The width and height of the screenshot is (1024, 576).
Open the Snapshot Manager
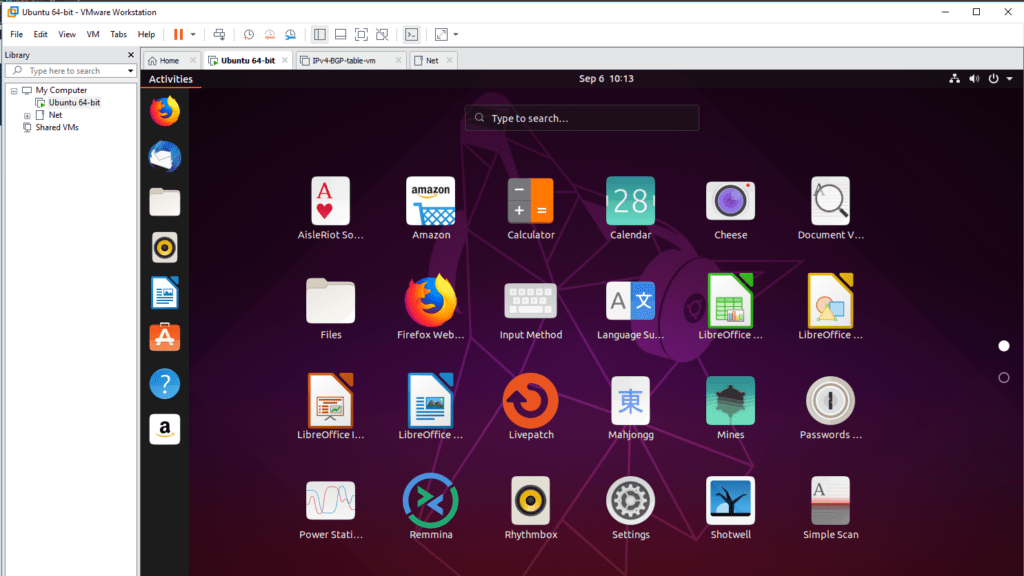click(x=290, y=33)
